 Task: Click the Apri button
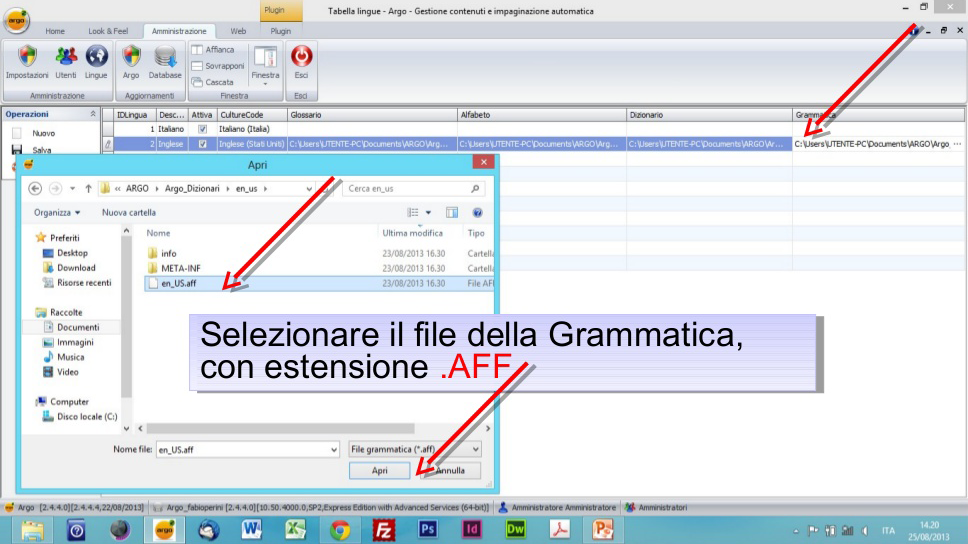pos(380,471)
